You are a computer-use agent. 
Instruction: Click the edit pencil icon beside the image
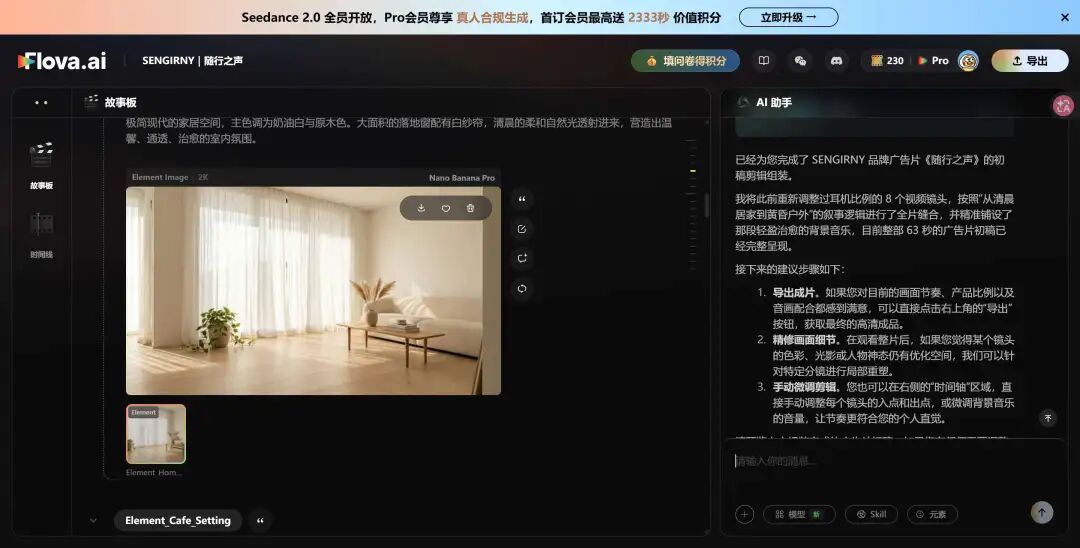(x=522, y=229)
